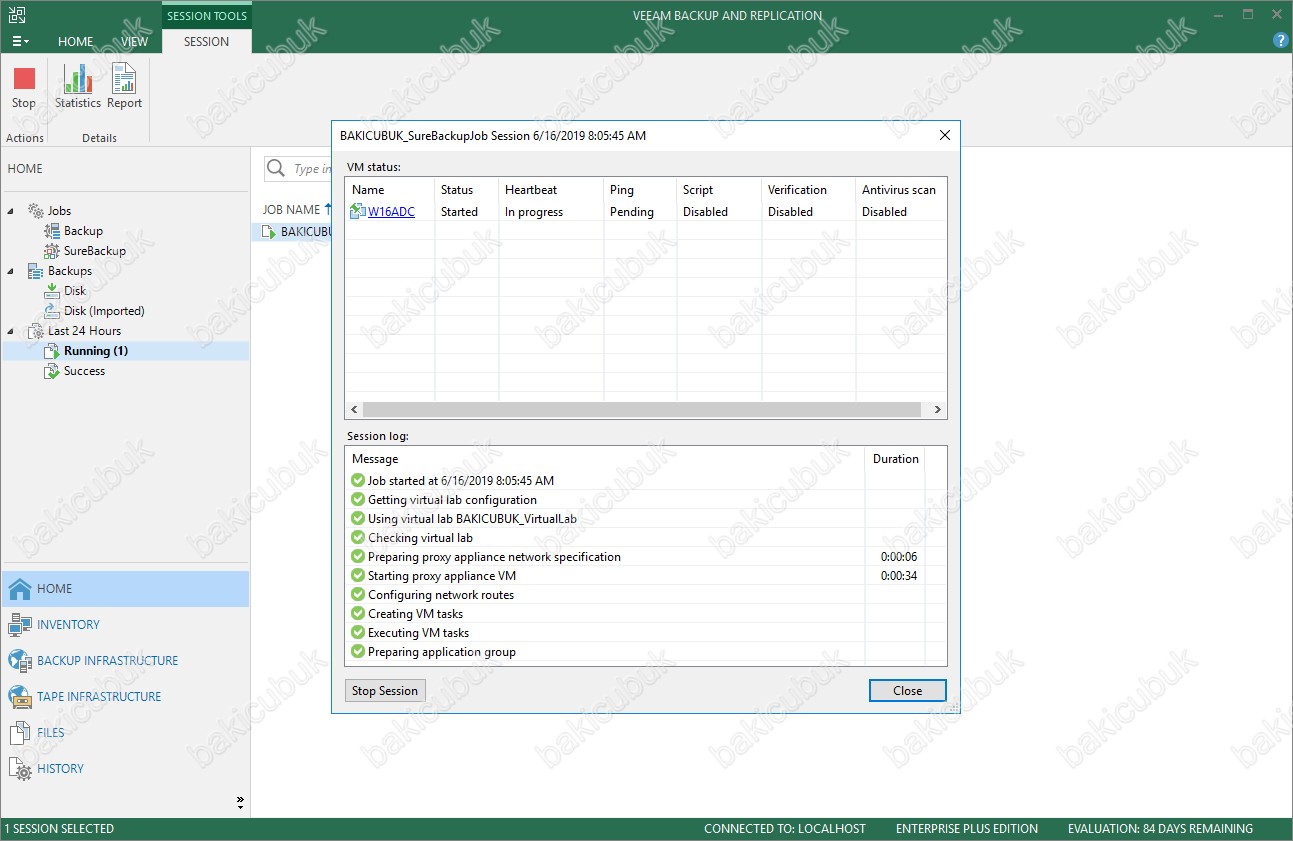Open the W16ADC VM link
1293x841 pixels.
391,212
